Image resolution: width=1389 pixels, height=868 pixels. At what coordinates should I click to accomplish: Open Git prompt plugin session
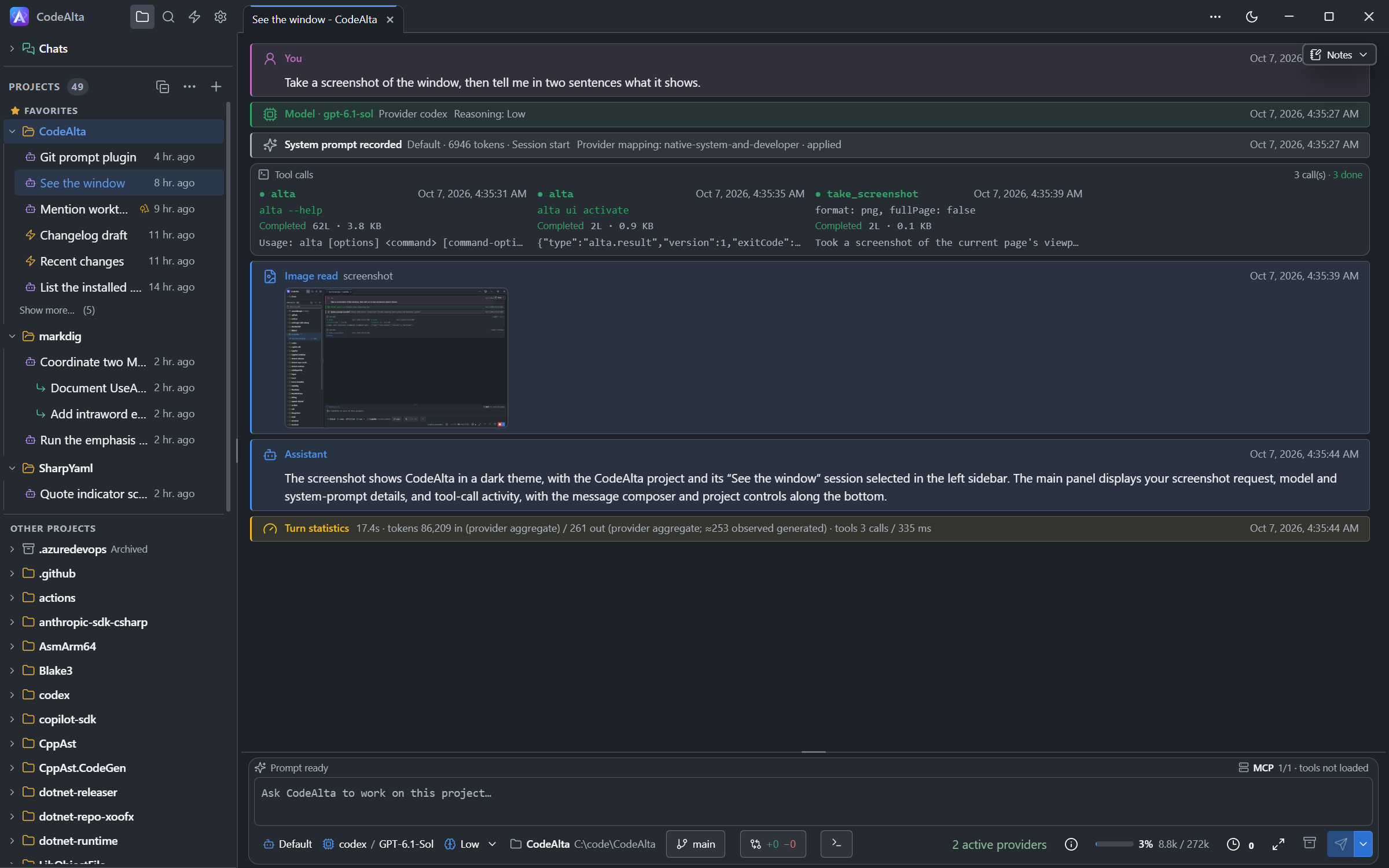[x=119, y=157]
